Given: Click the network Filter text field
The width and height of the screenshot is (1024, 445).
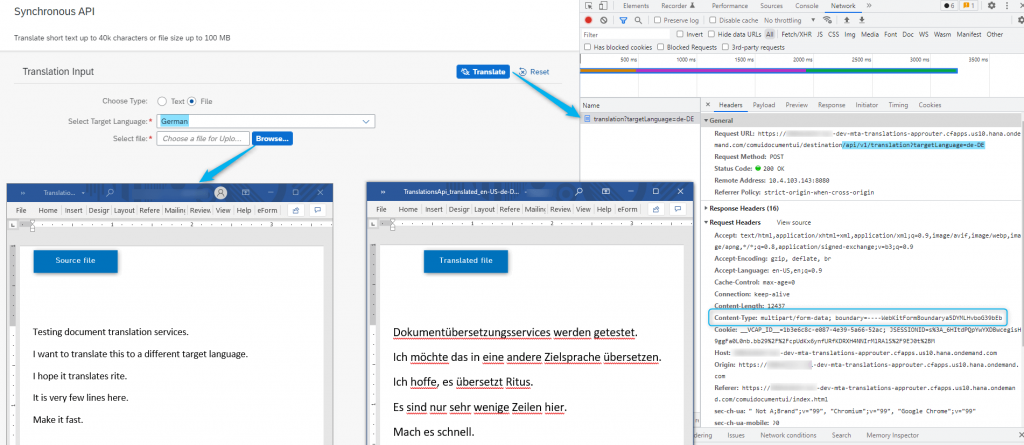Looking at the screenshot, I should coord(626,34).
